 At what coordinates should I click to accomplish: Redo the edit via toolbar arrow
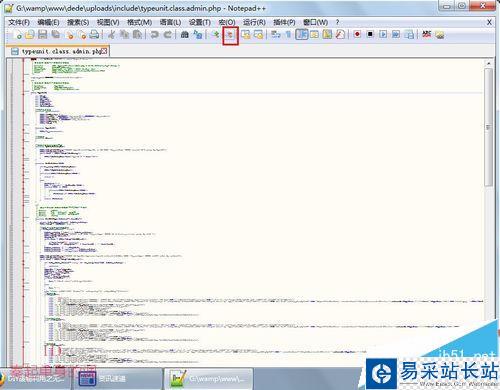click(168, 34)
